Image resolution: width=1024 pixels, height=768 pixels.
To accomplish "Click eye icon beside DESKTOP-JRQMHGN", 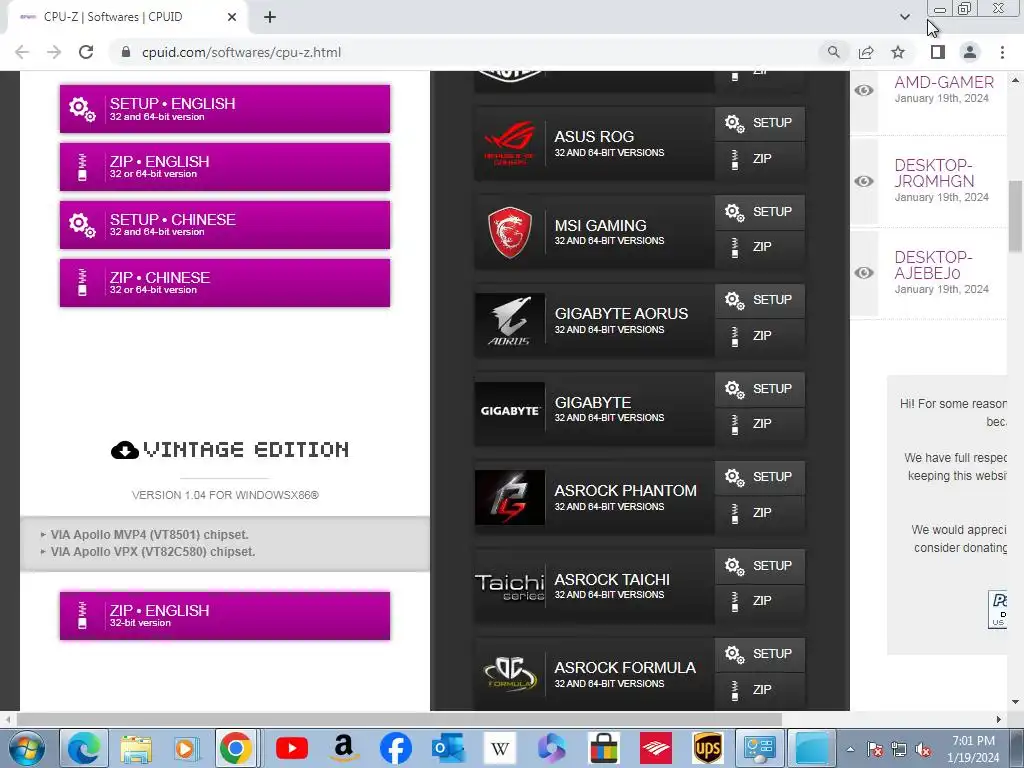I will 864,182.
